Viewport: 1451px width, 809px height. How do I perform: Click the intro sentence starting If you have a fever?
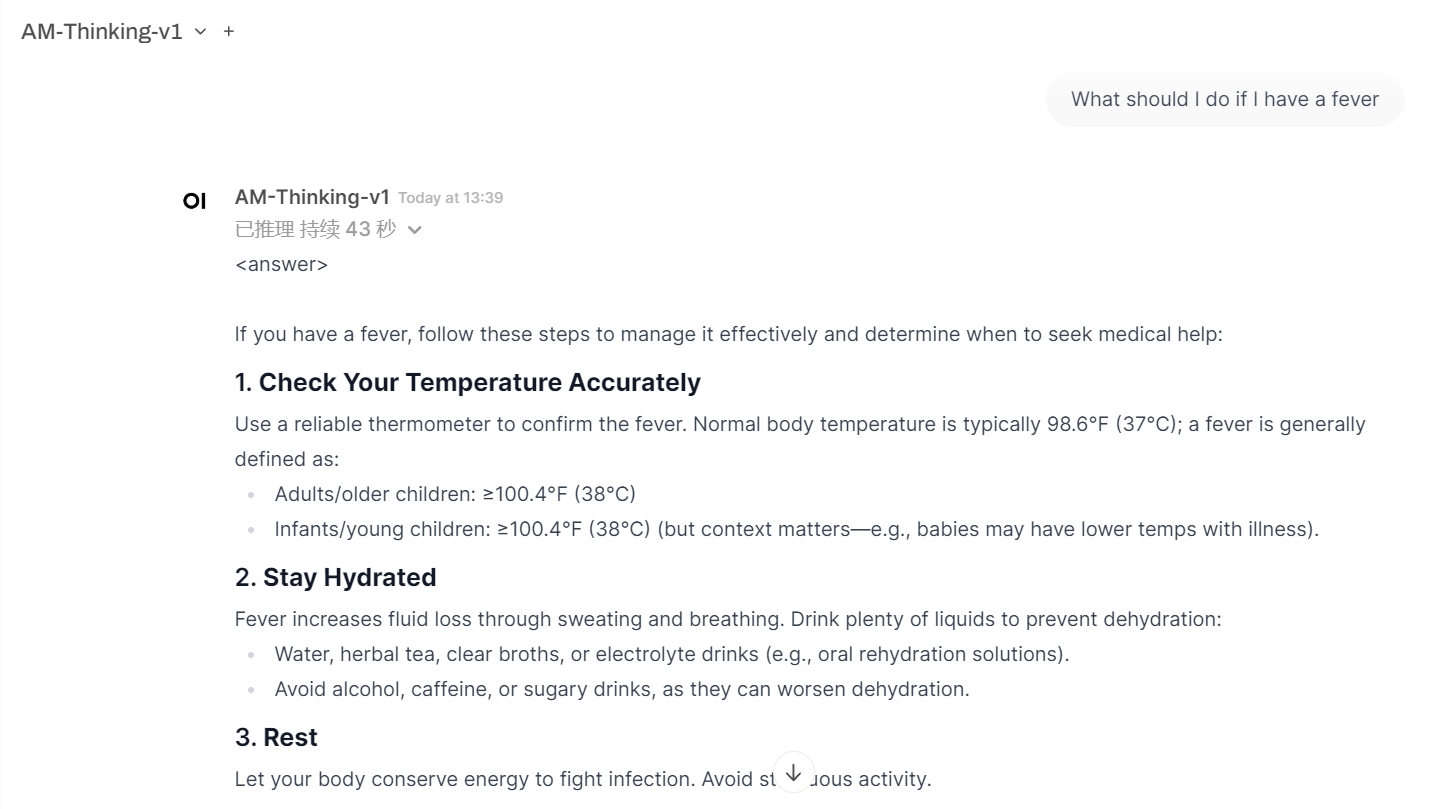[728, 334]
